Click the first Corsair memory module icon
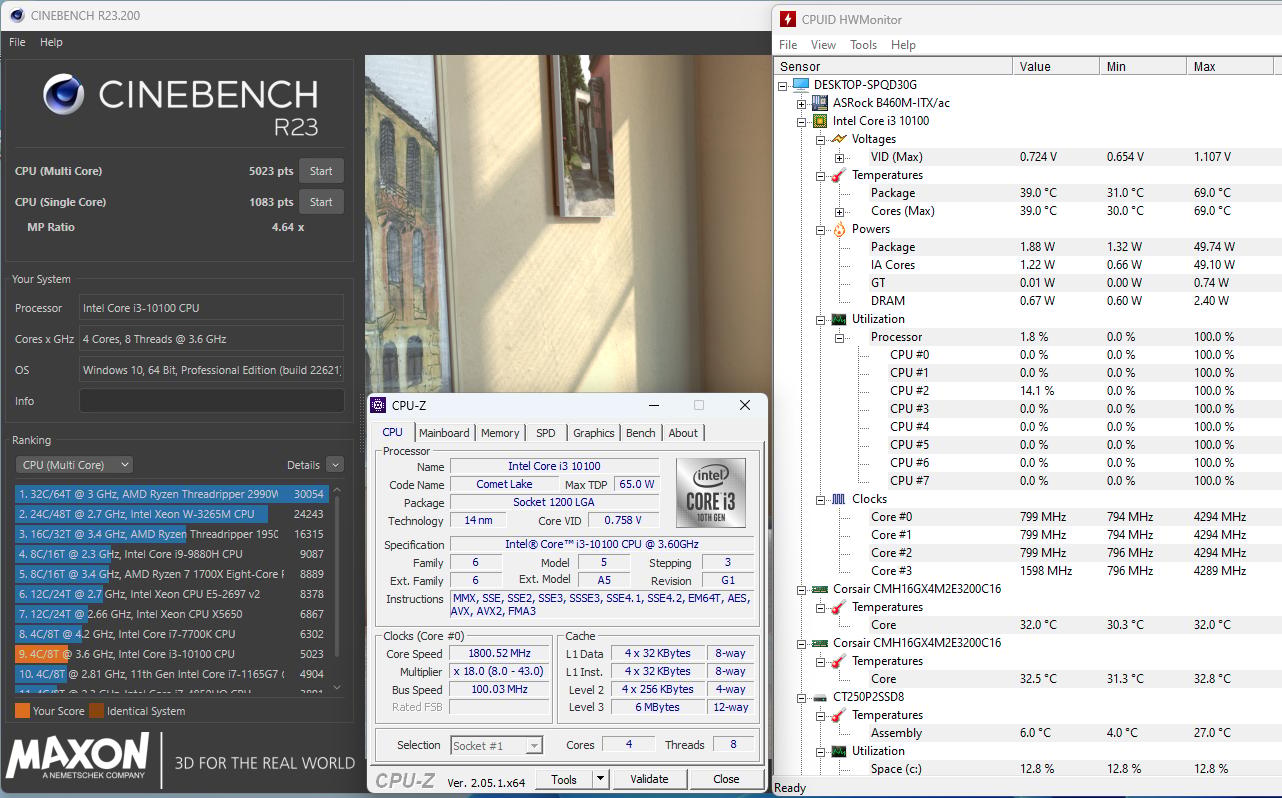Image resolution: width=1282 pixels, height=798 pixels. click(x=819, y=589)
